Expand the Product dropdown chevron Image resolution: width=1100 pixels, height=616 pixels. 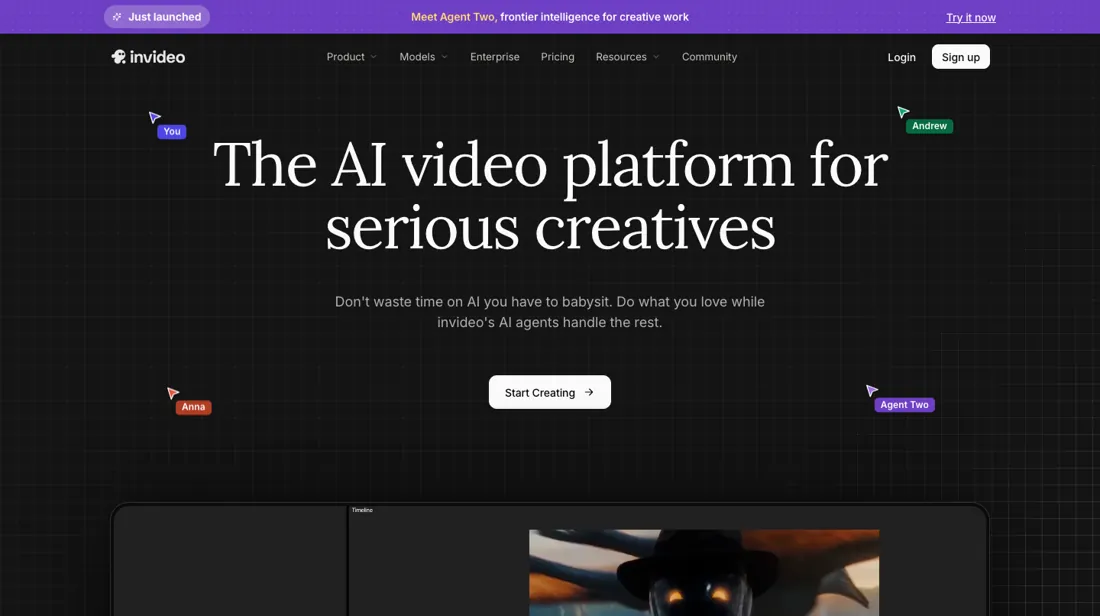coord(374,57)
